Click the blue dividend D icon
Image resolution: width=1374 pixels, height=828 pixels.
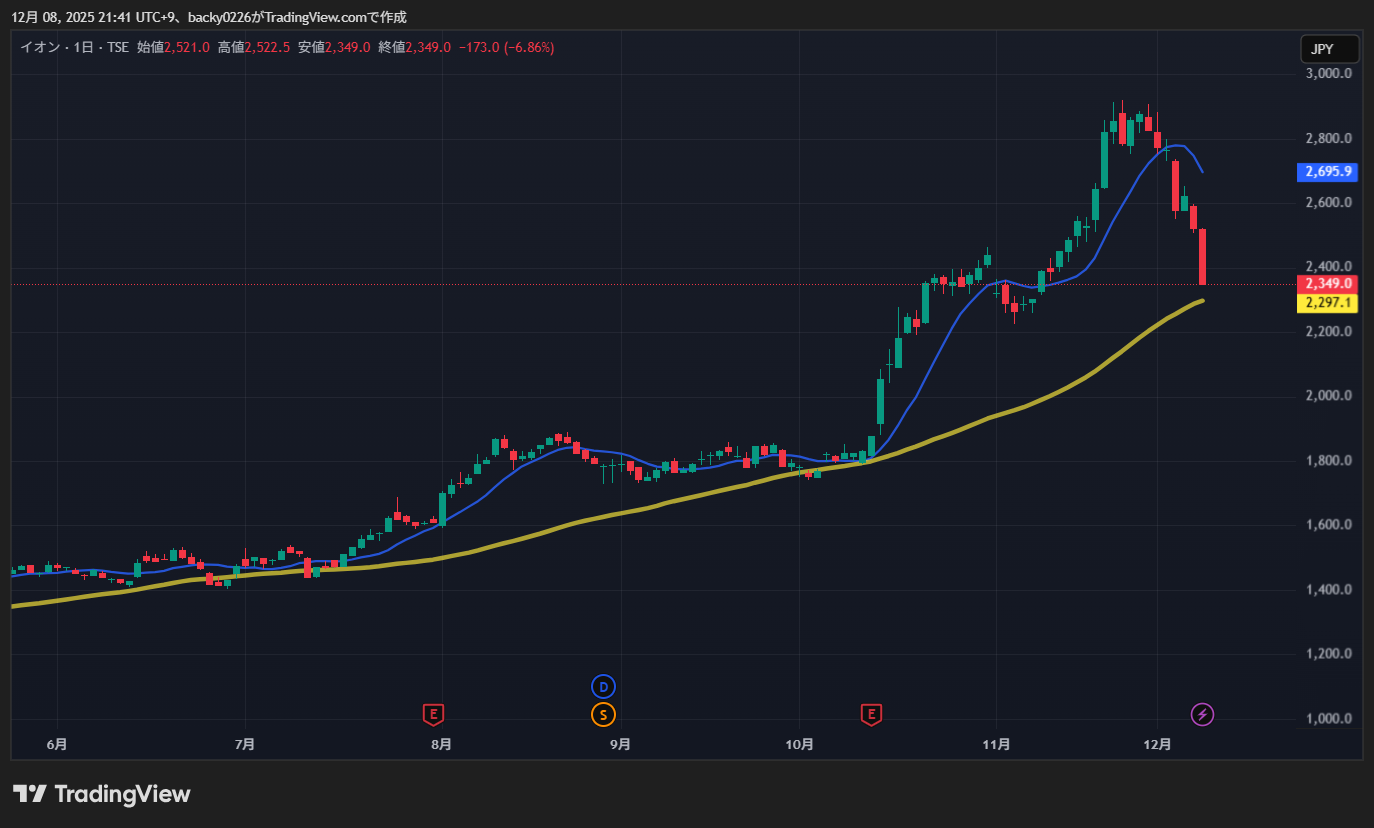click(x=603, y=687)
